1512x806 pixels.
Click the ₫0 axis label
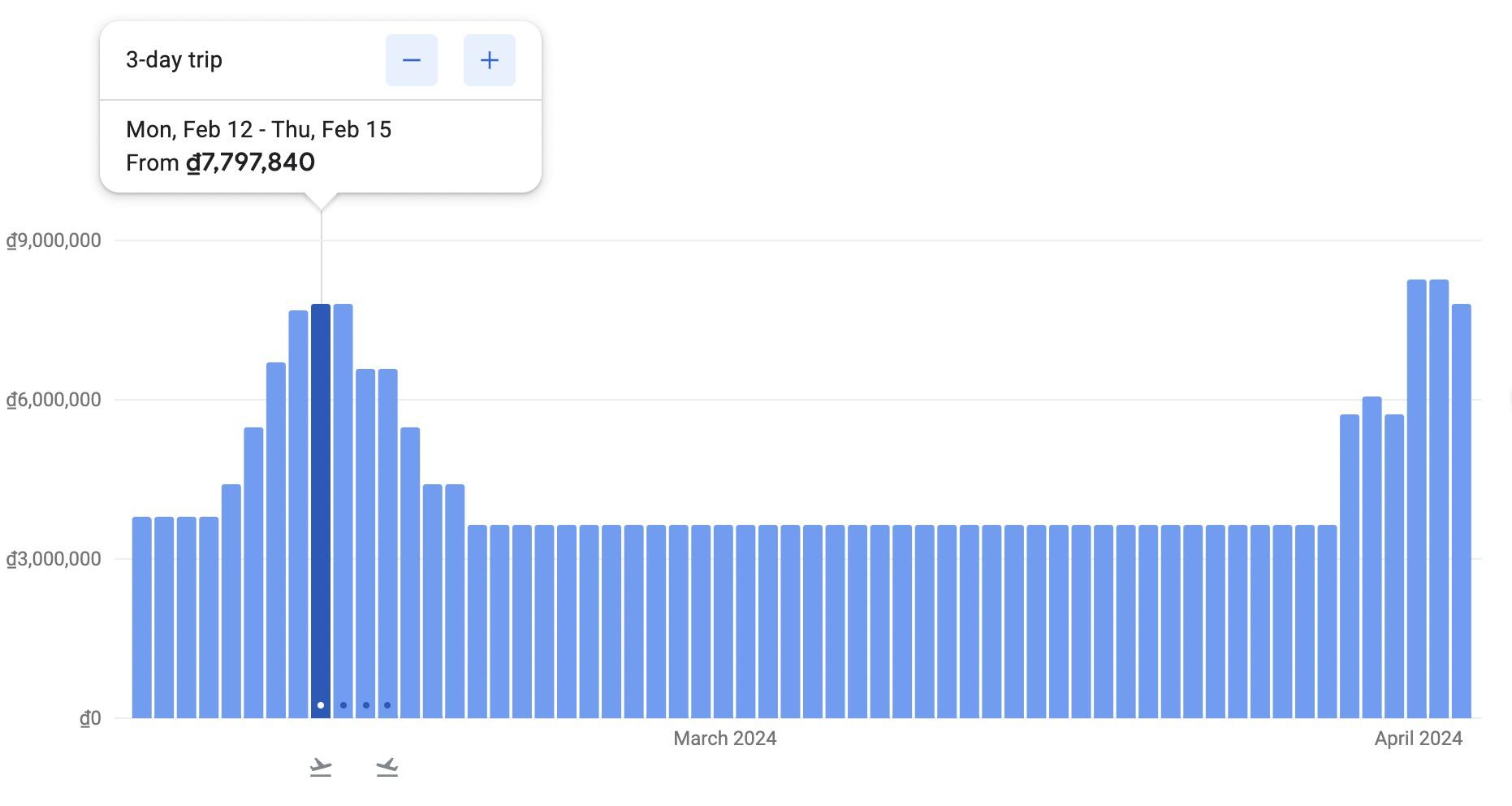click(91, 718)
